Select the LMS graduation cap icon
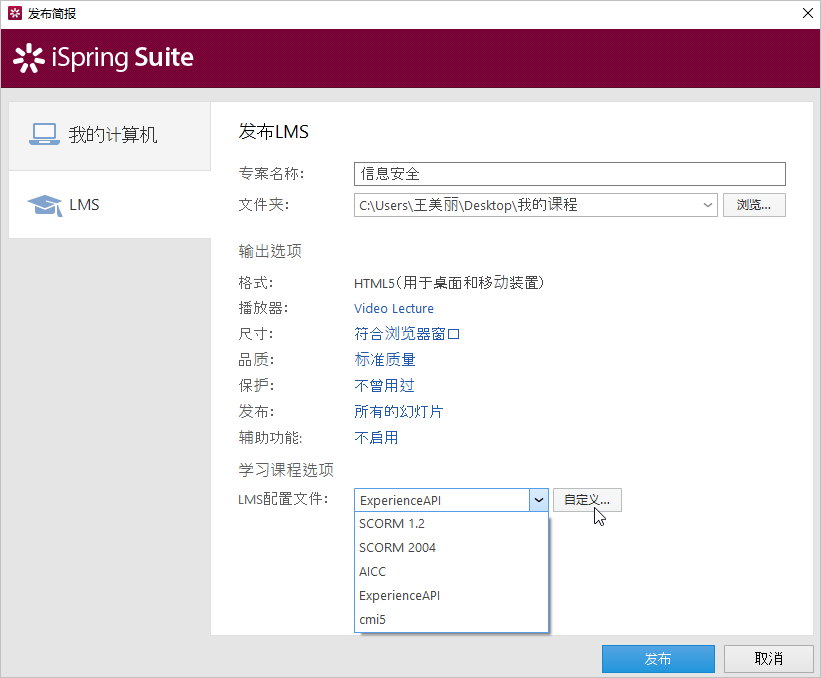This screenshot has width=821, height=678. 45,205
